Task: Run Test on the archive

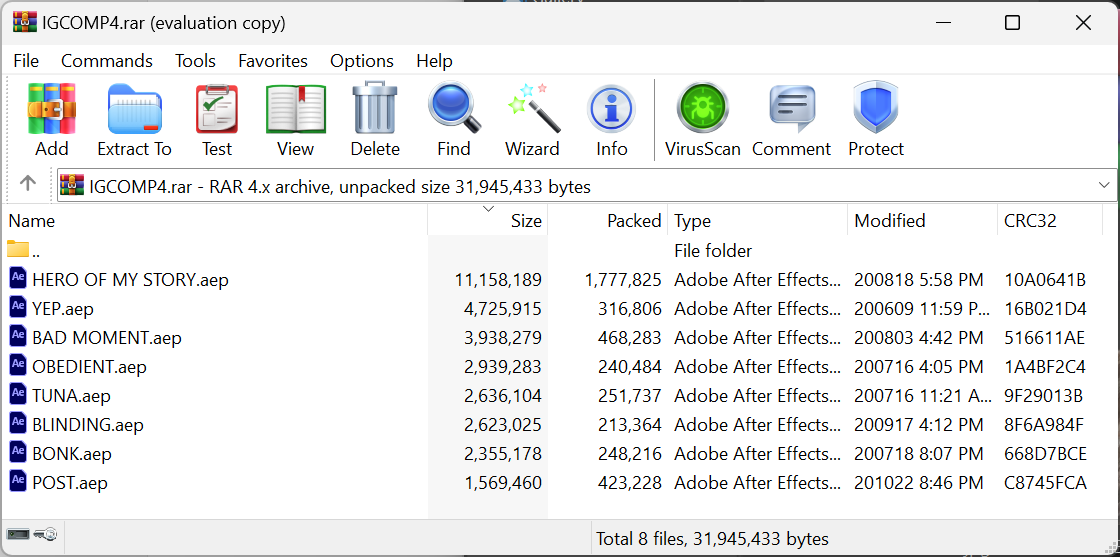Action: pos(216,110)
